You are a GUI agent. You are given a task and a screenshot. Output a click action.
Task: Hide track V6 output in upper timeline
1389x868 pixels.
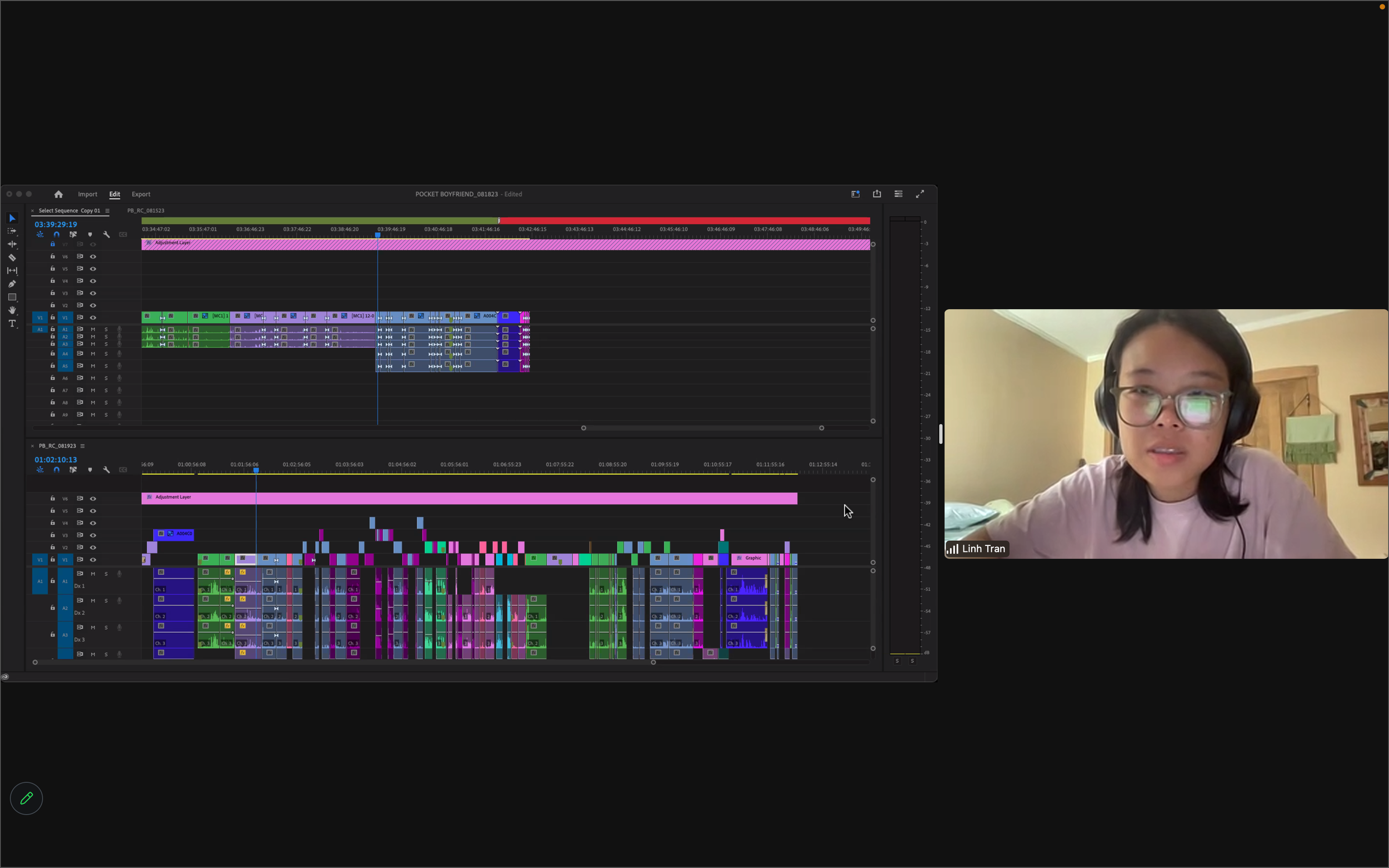(x=93, y=257)
